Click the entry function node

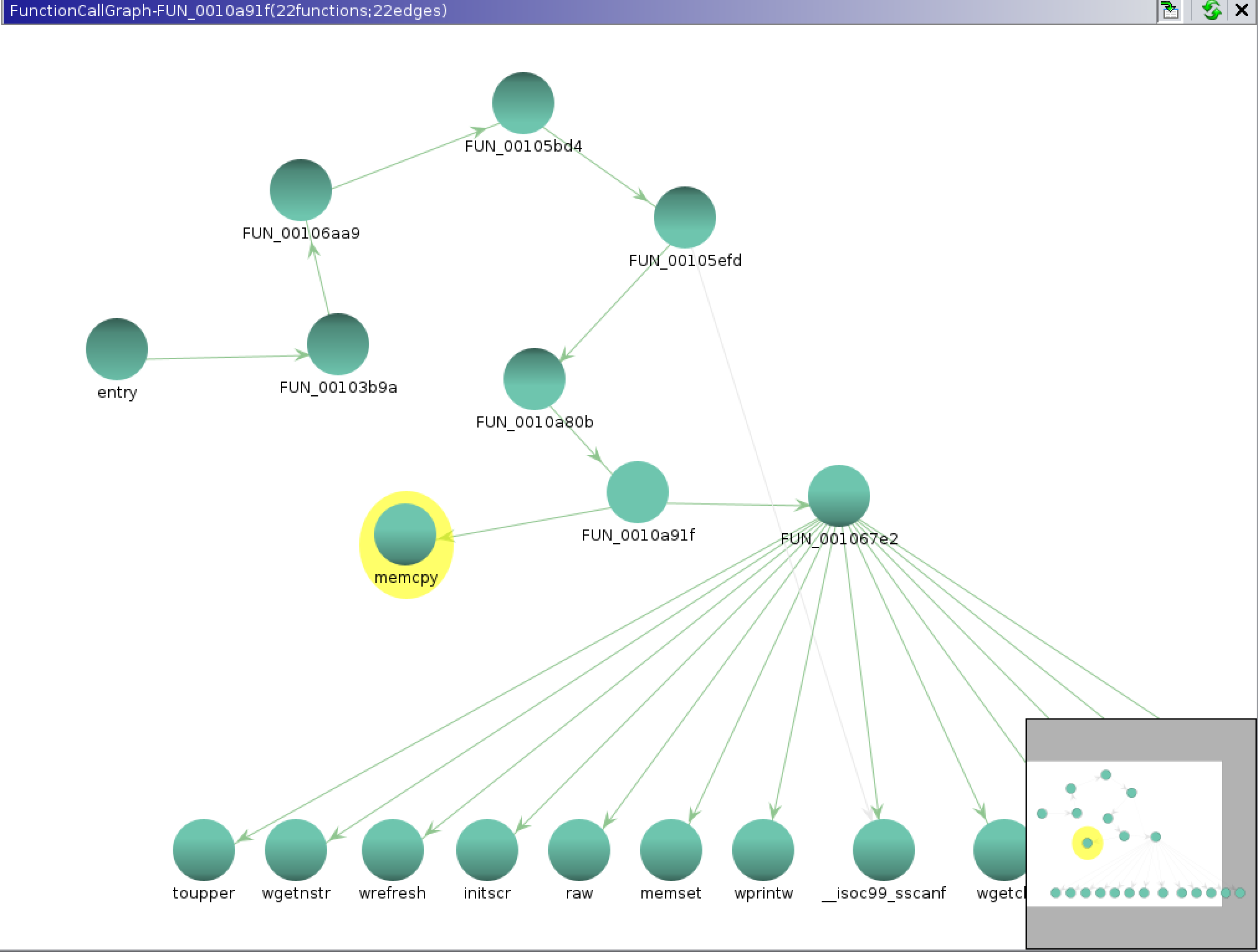[117, 349]
